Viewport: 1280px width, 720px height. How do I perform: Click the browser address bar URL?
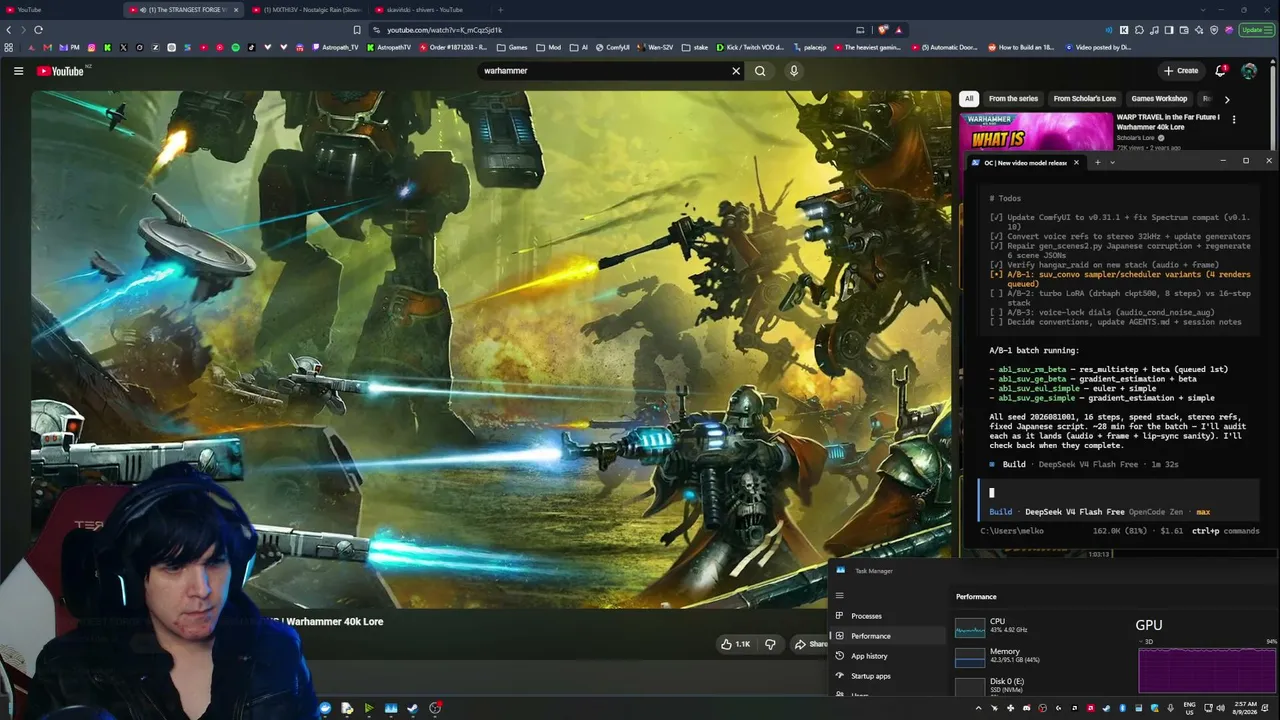coord(444,30)
